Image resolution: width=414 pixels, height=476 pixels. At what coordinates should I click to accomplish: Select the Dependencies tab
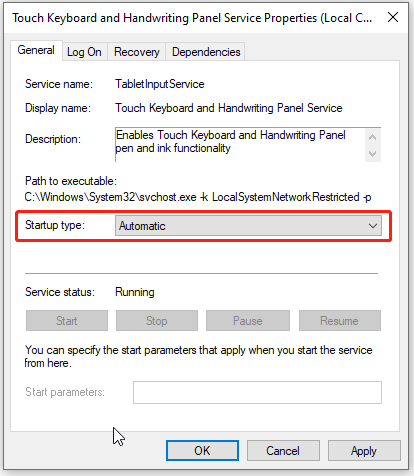tap(206, 52)
